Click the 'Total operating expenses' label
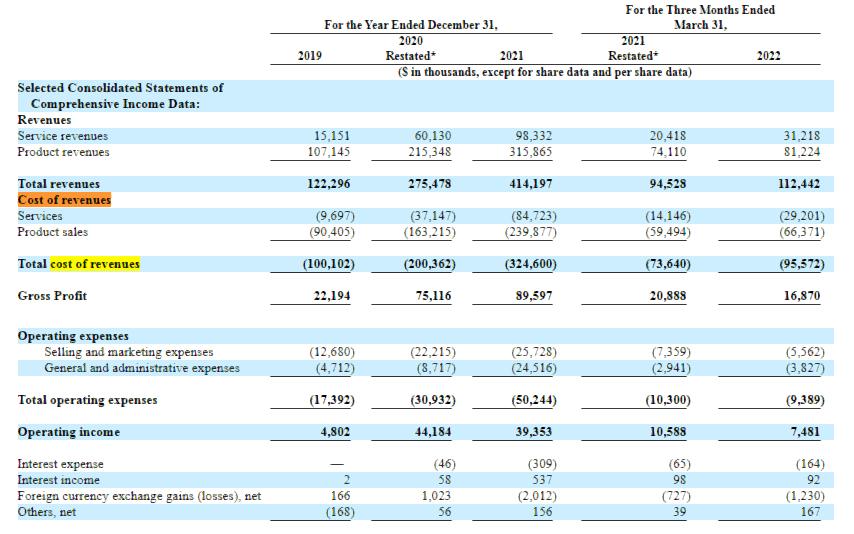 pos(87,400)
